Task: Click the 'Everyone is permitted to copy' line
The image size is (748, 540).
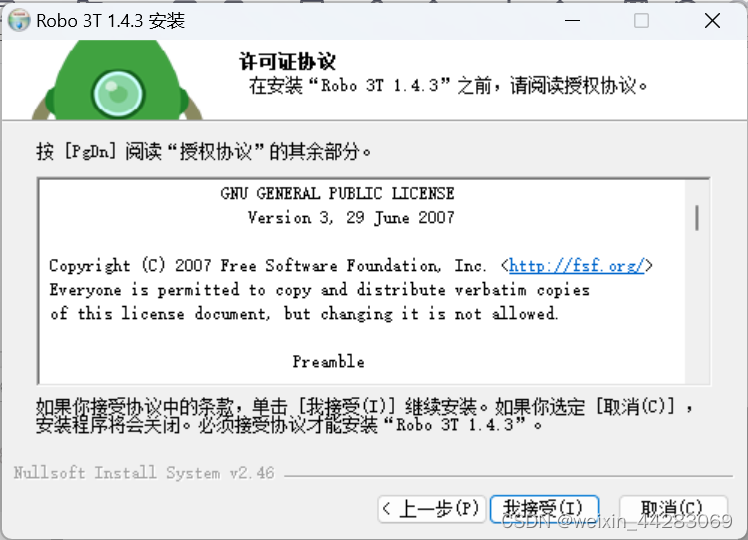Action: coord(319,290)
